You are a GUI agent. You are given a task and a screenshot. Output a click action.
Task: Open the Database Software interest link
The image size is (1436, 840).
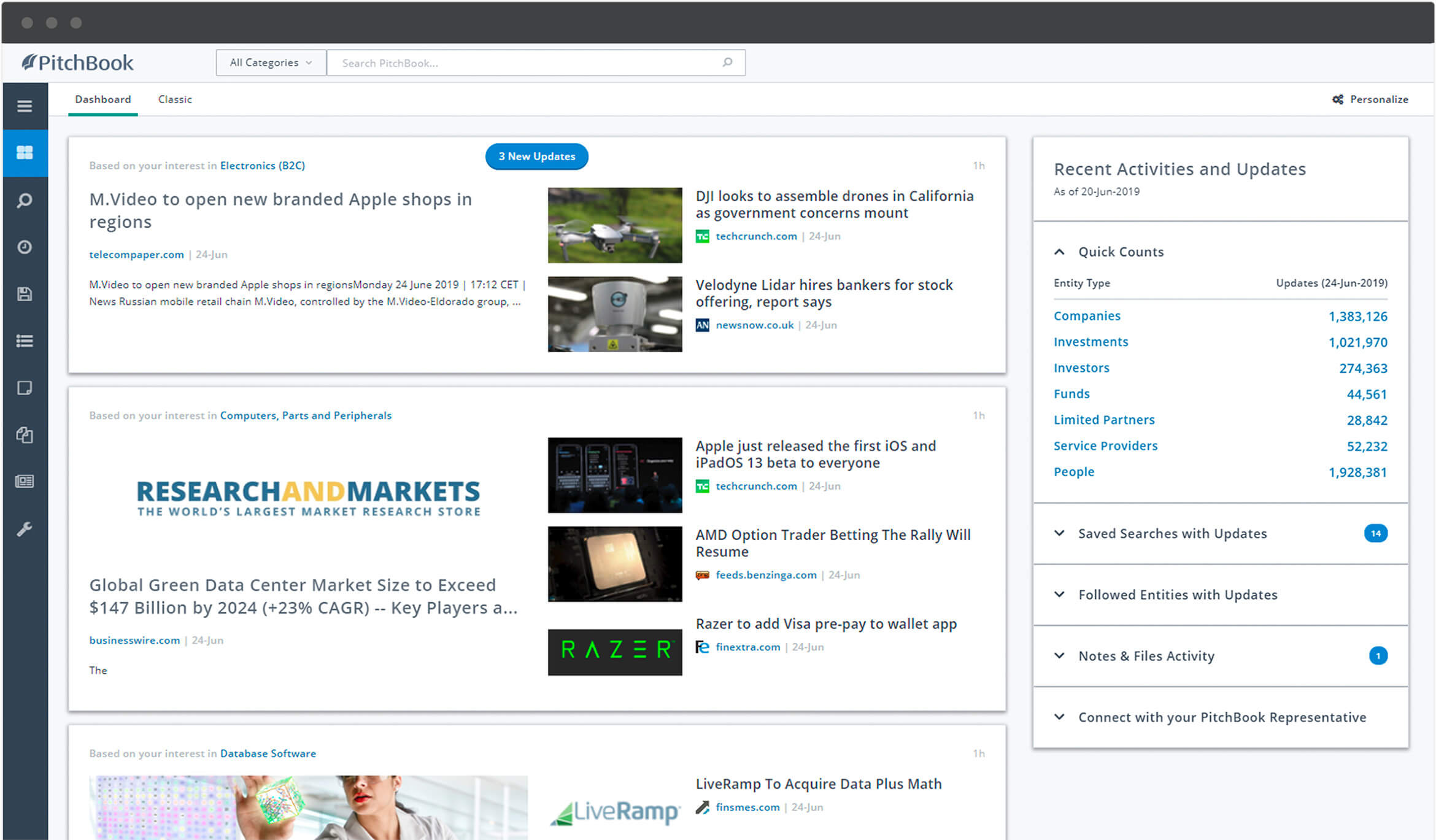tap(268, 753)
